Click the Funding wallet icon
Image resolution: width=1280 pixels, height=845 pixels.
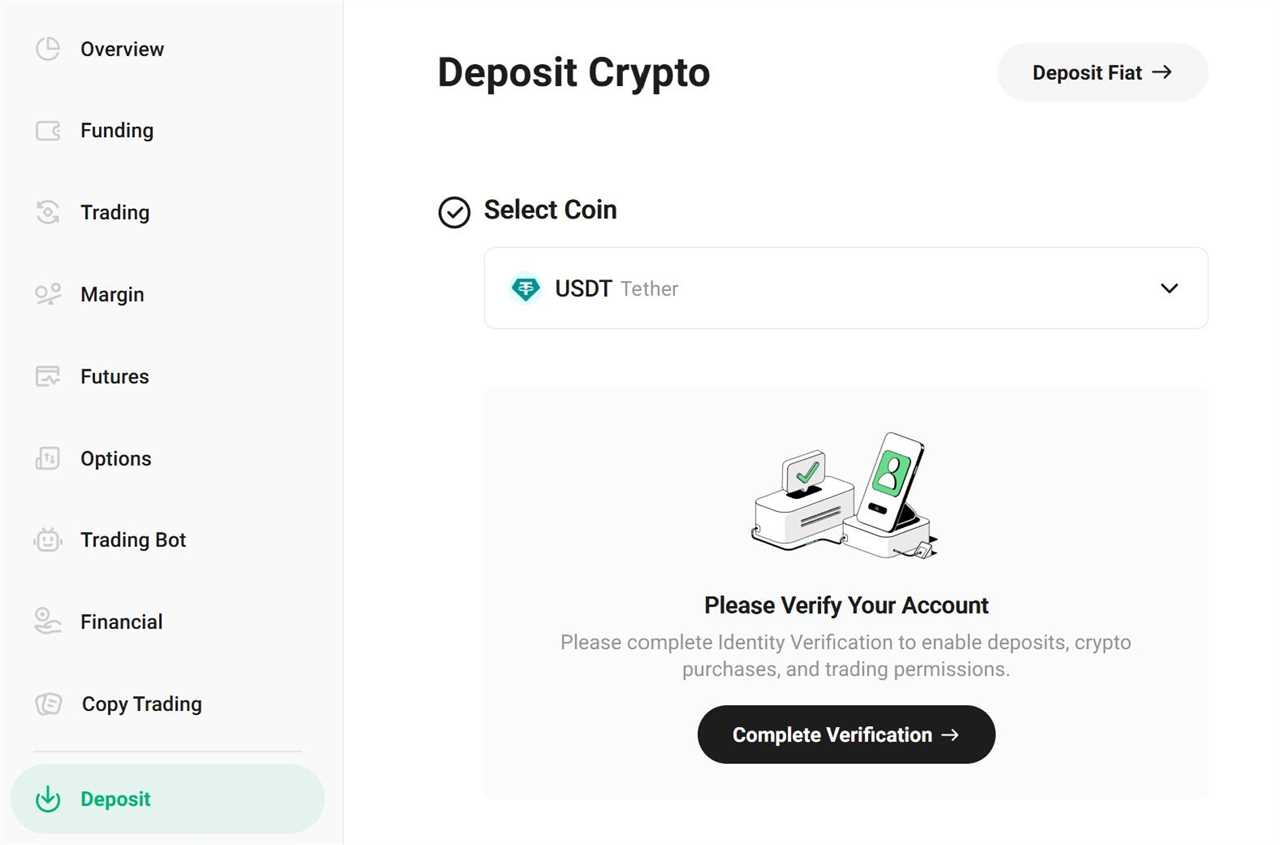pos(48,131)
